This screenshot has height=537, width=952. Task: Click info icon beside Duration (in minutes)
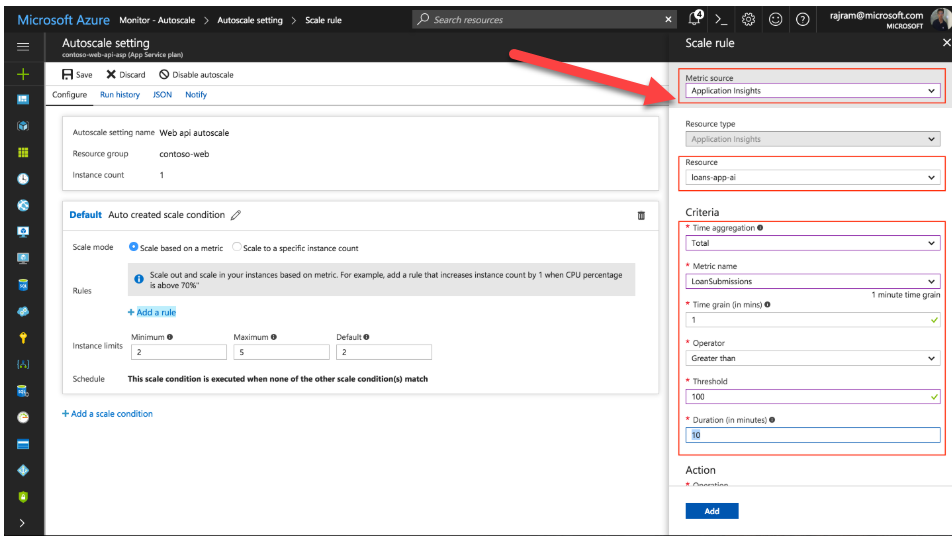click(772, 420)
